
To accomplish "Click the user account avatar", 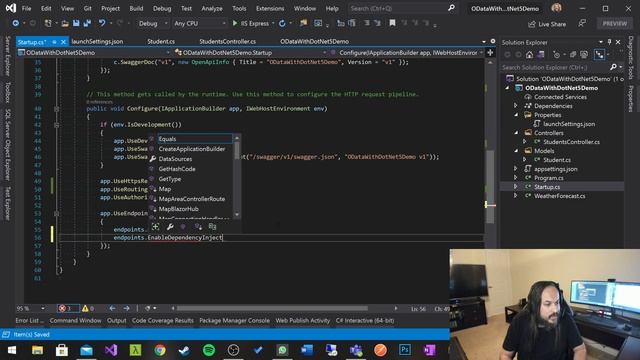I will click(556, 8).
